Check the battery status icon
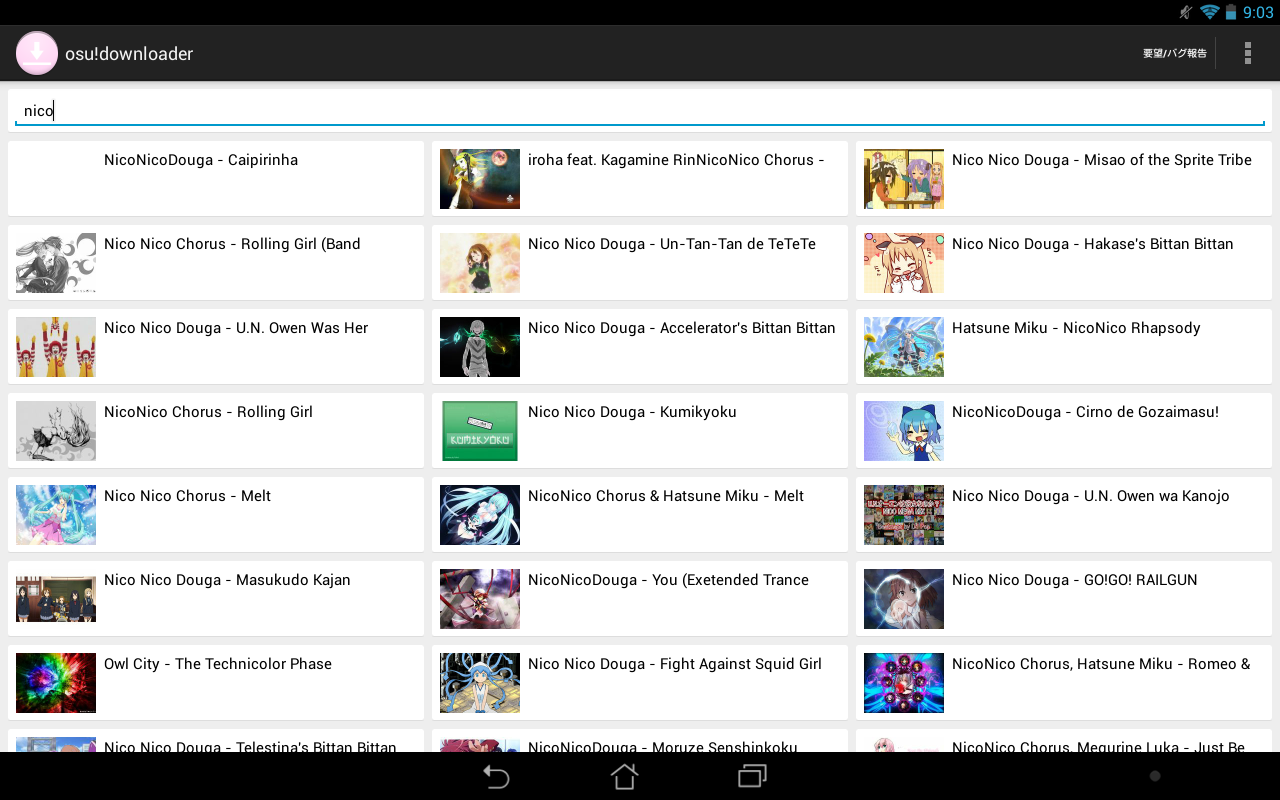Image resolution: width=1280 pixels, height=800 pixels. [x=1231, y=12]
